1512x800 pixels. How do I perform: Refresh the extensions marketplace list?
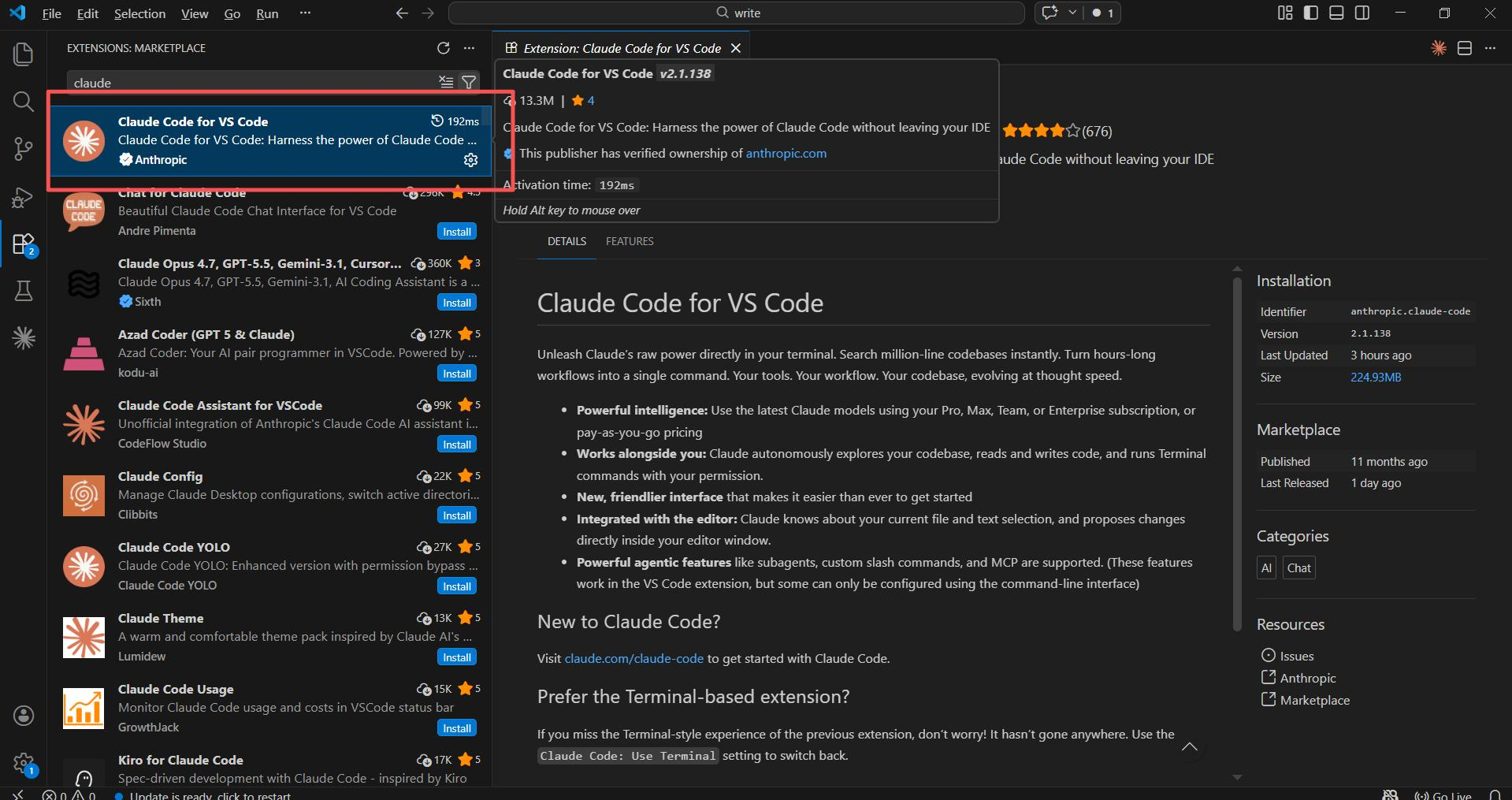coord(444,48)
